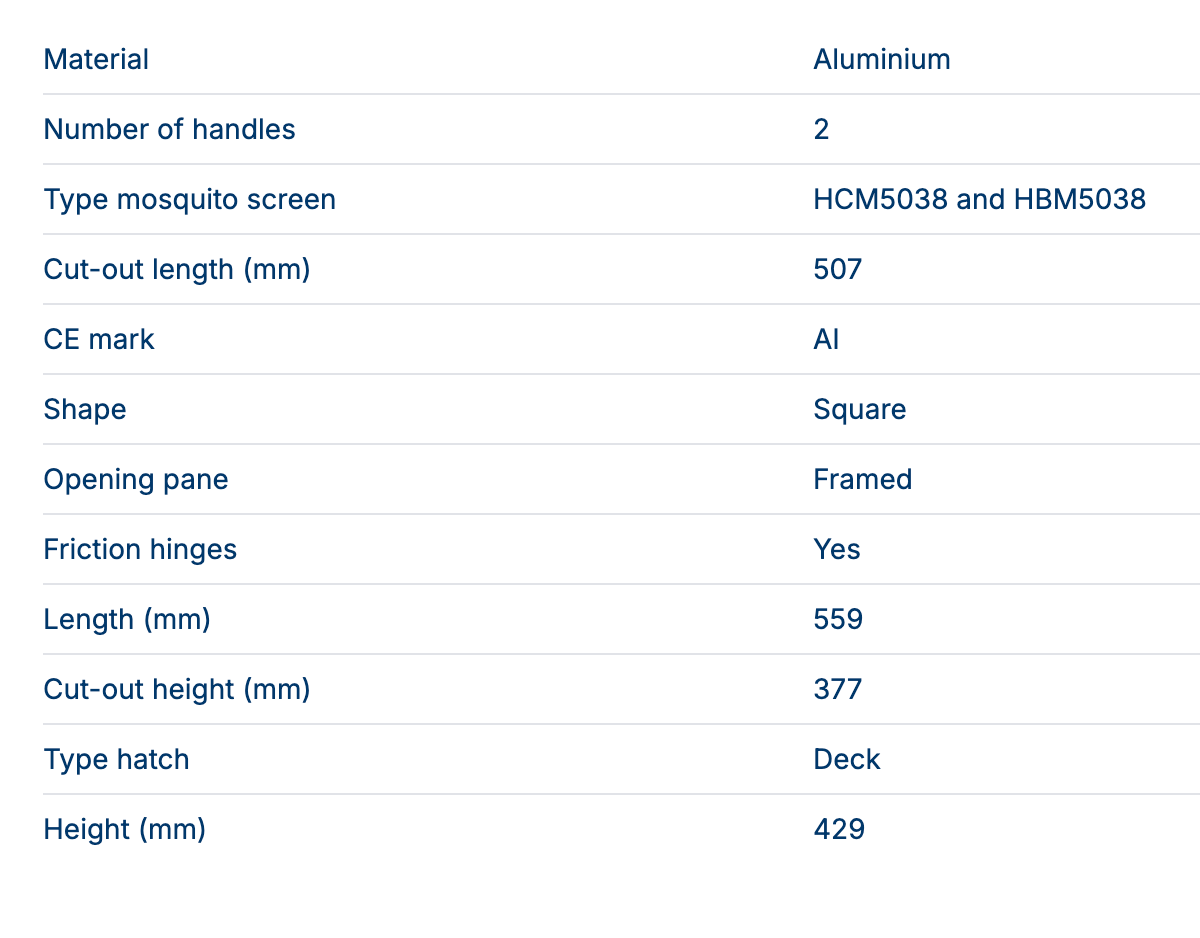Select the 377 cut-out height value
1200x938 pixels.
837,690
